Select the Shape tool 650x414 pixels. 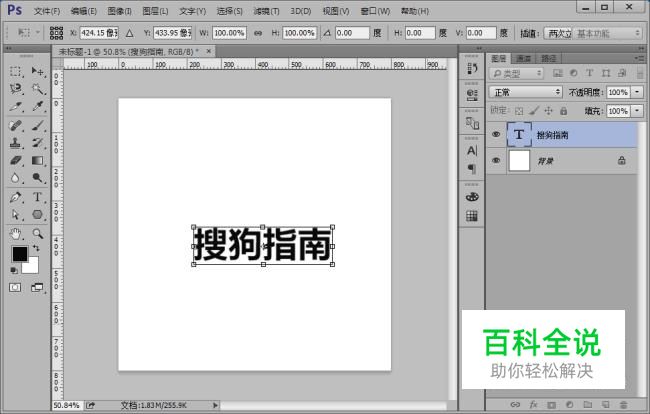pyautogui.click(x=38, y=215)
